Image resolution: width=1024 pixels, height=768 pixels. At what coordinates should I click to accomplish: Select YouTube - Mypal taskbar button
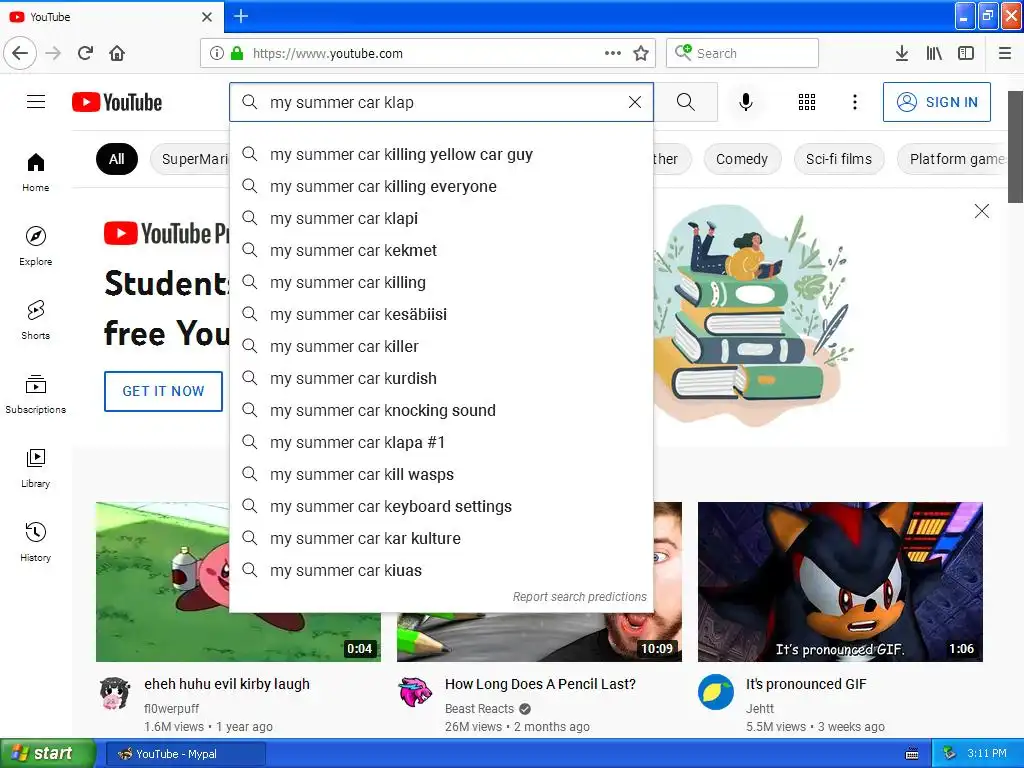186,754
